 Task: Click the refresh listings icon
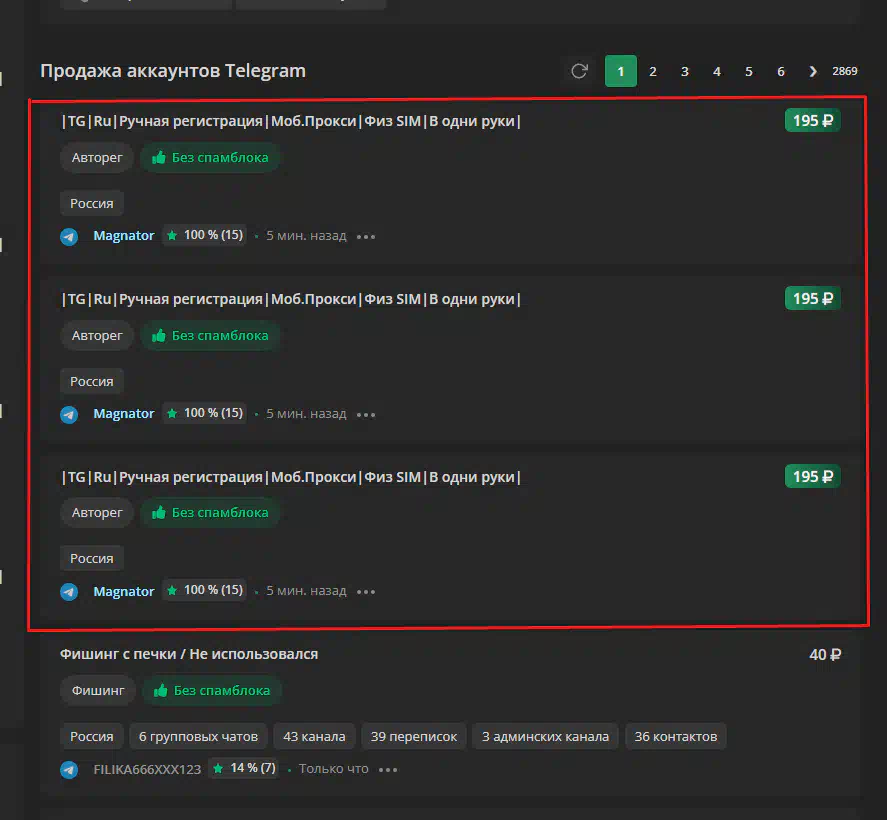(x=579, y=71)
